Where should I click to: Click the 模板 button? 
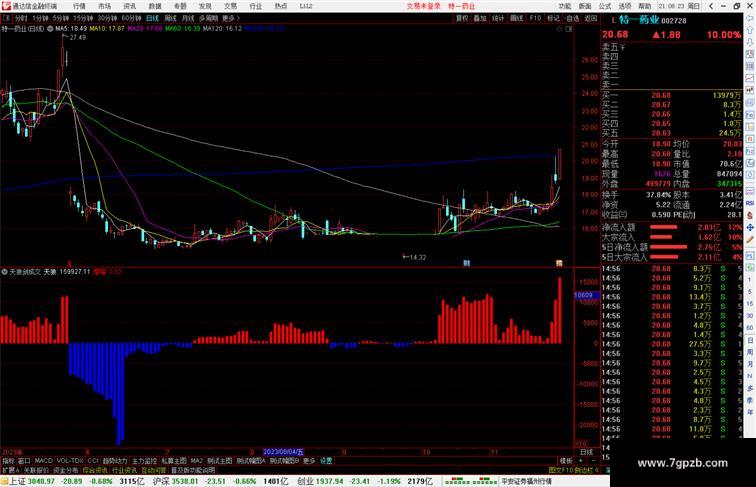tap(566, 461)
